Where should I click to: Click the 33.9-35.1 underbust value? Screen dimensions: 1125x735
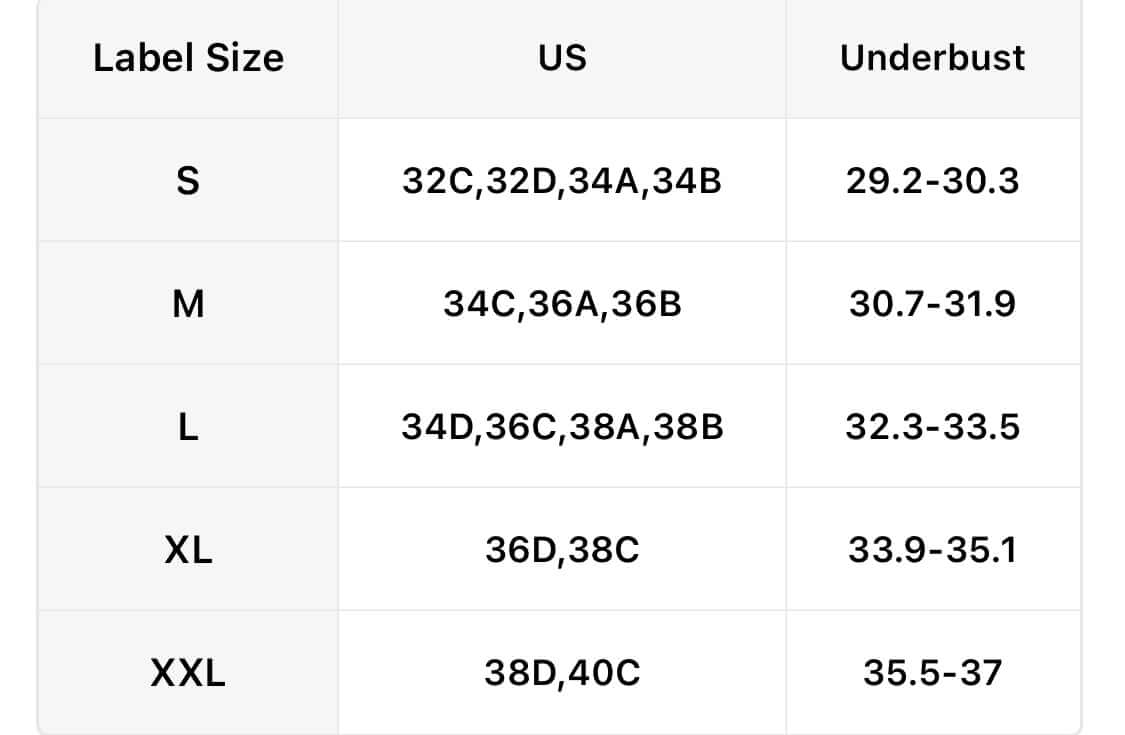point(932,550)
